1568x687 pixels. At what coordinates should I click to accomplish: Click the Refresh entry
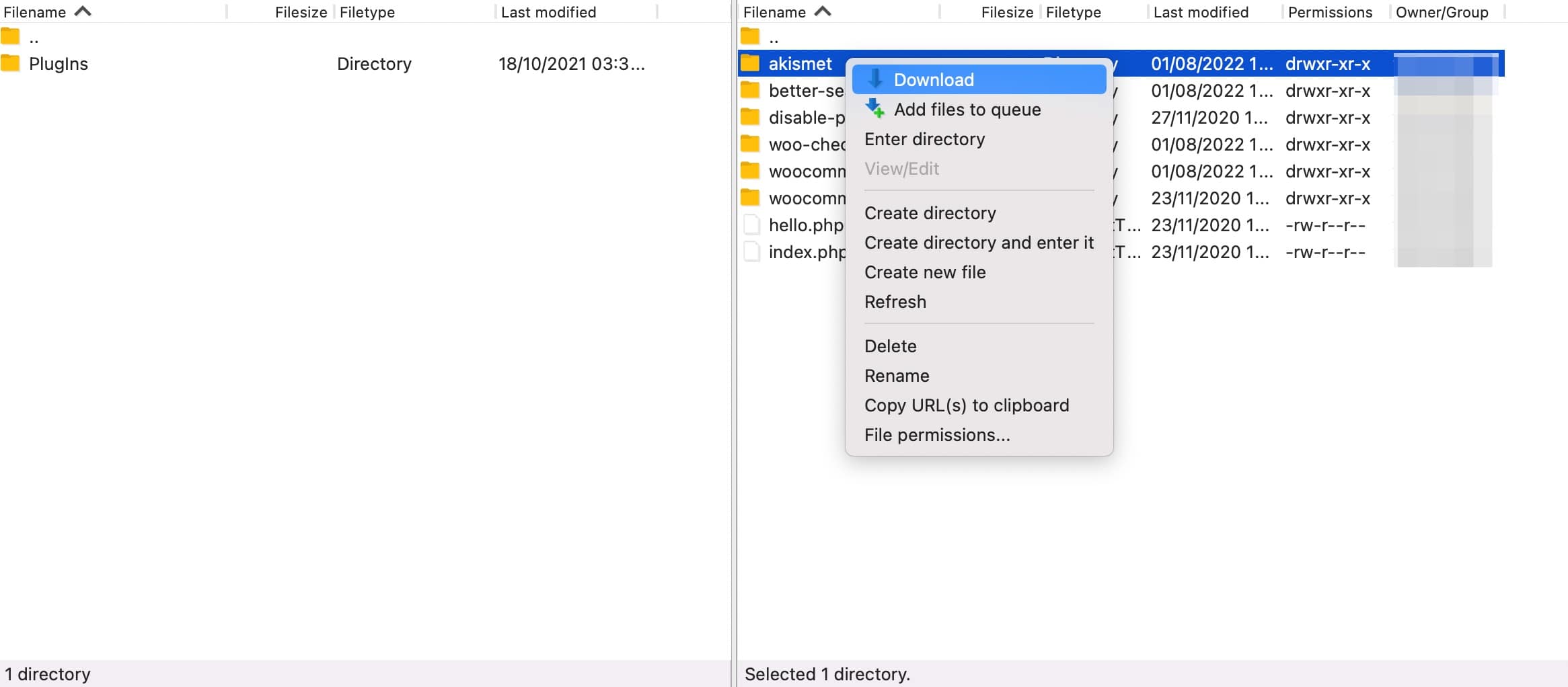click(x=895, y=301)
